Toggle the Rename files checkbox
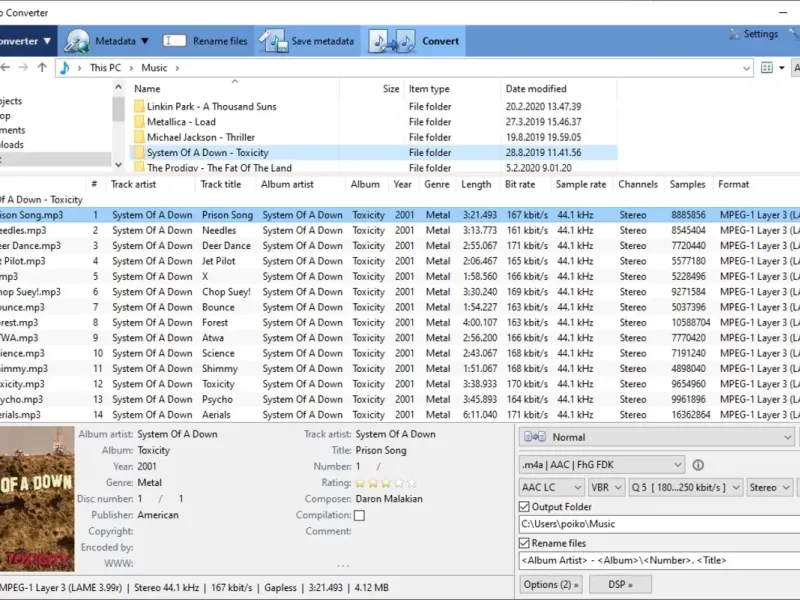This screenshot has width=800, height=600. pyautogui.click(x=524, y=543)
